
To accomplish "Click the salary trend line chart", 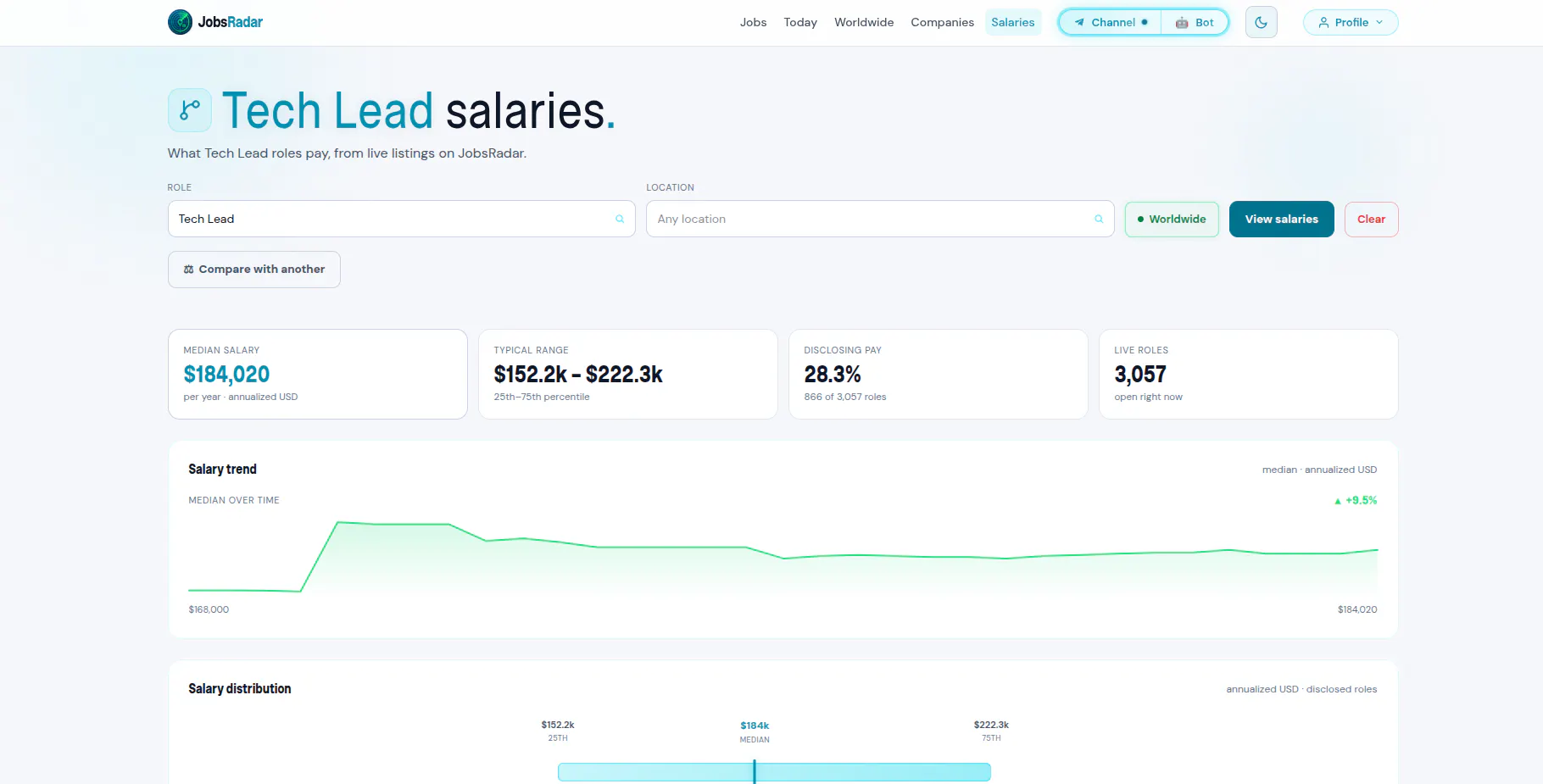I will [x=783, y=557].
